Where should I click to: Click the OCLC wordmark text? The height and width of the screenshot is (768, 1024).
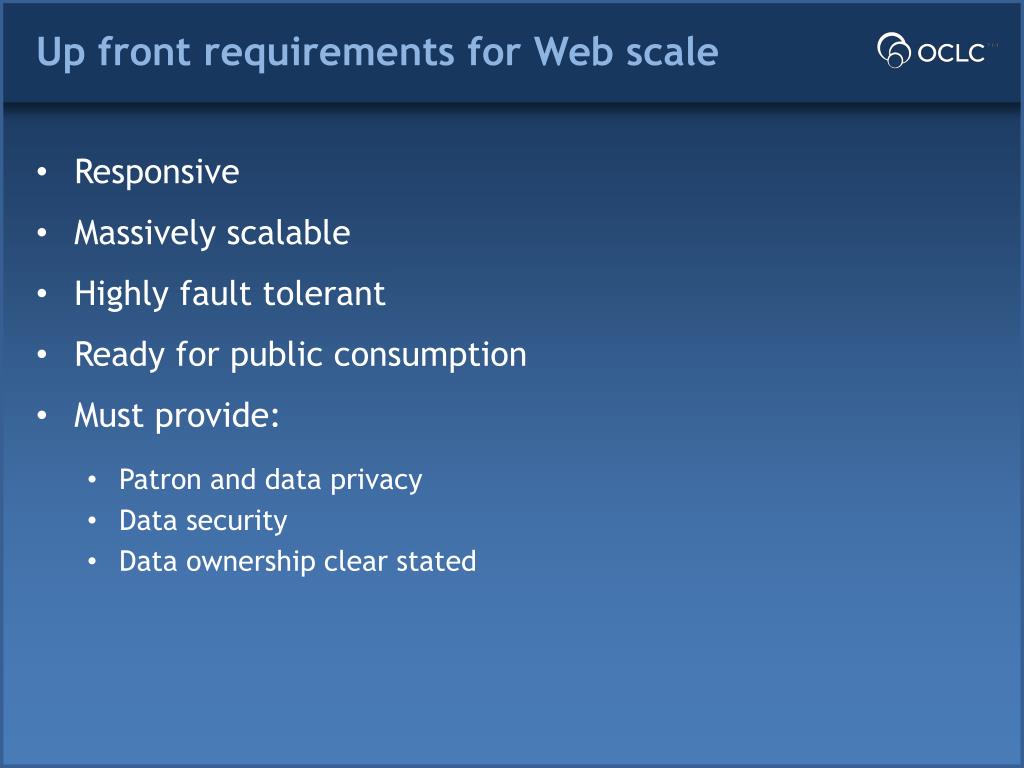951,53
